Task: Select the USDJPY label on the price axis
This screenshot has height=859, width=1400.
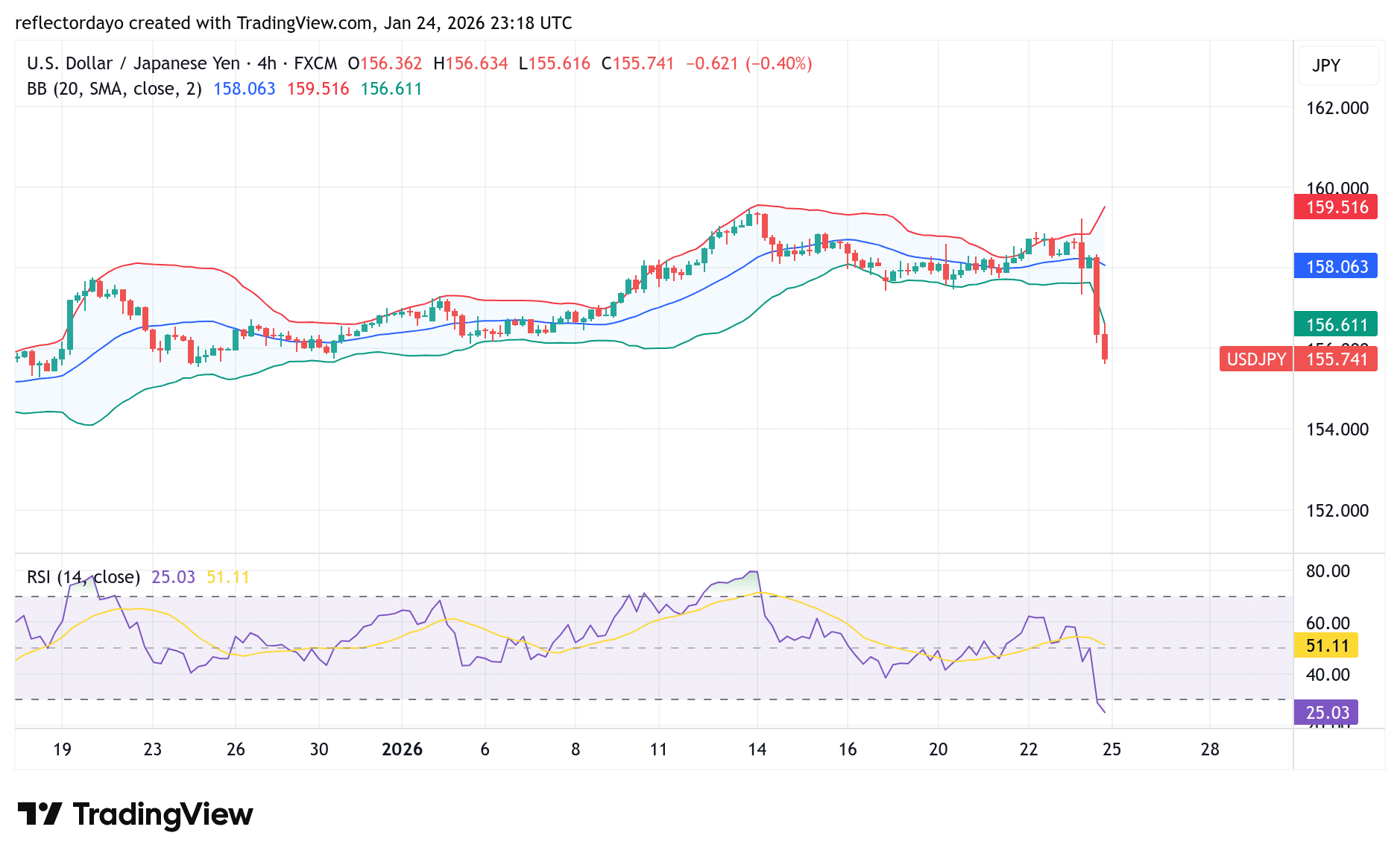Action: 1255,359
